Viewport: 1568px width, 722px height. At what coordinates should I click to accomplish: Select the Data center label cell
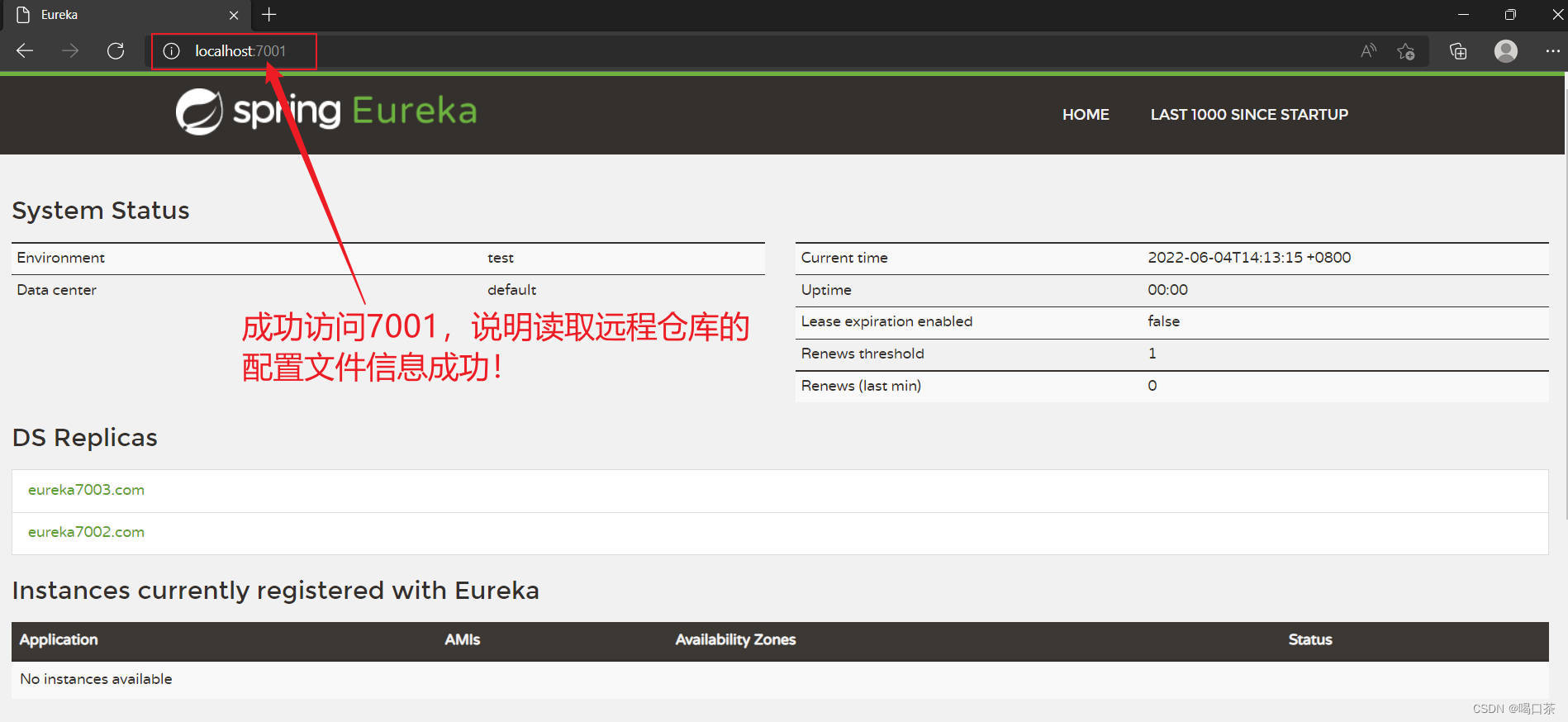(56, 290)
